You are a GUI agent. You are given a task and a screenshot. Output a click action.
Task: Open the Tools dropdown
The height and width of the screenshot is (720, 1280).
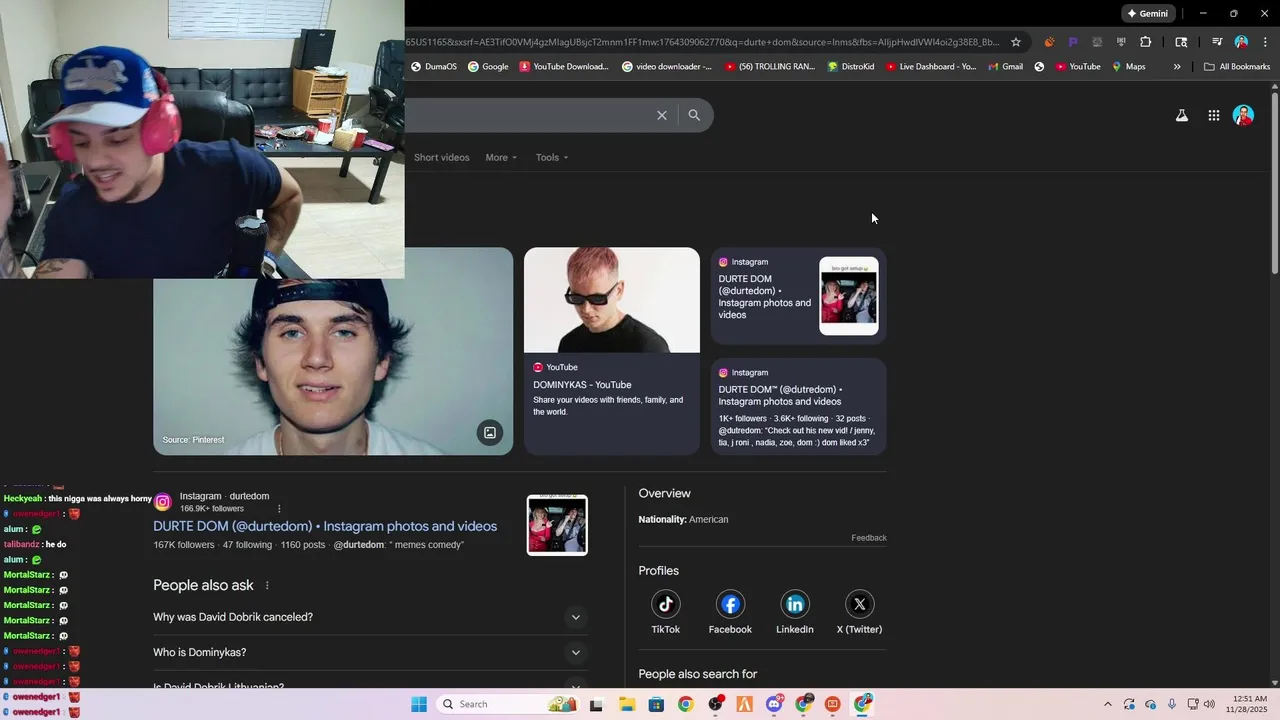click(551, 157)
